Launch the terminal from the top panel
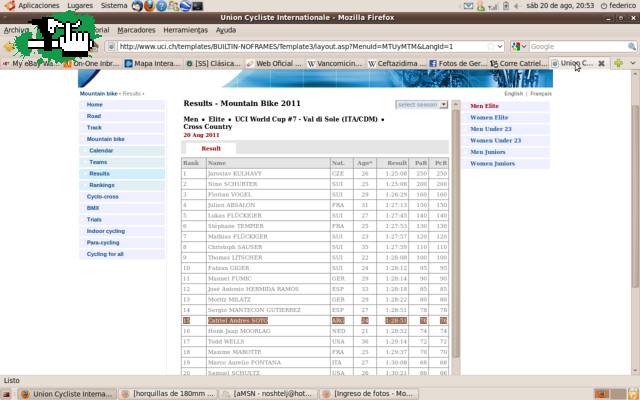640x400 pixels. coord(198,6)
